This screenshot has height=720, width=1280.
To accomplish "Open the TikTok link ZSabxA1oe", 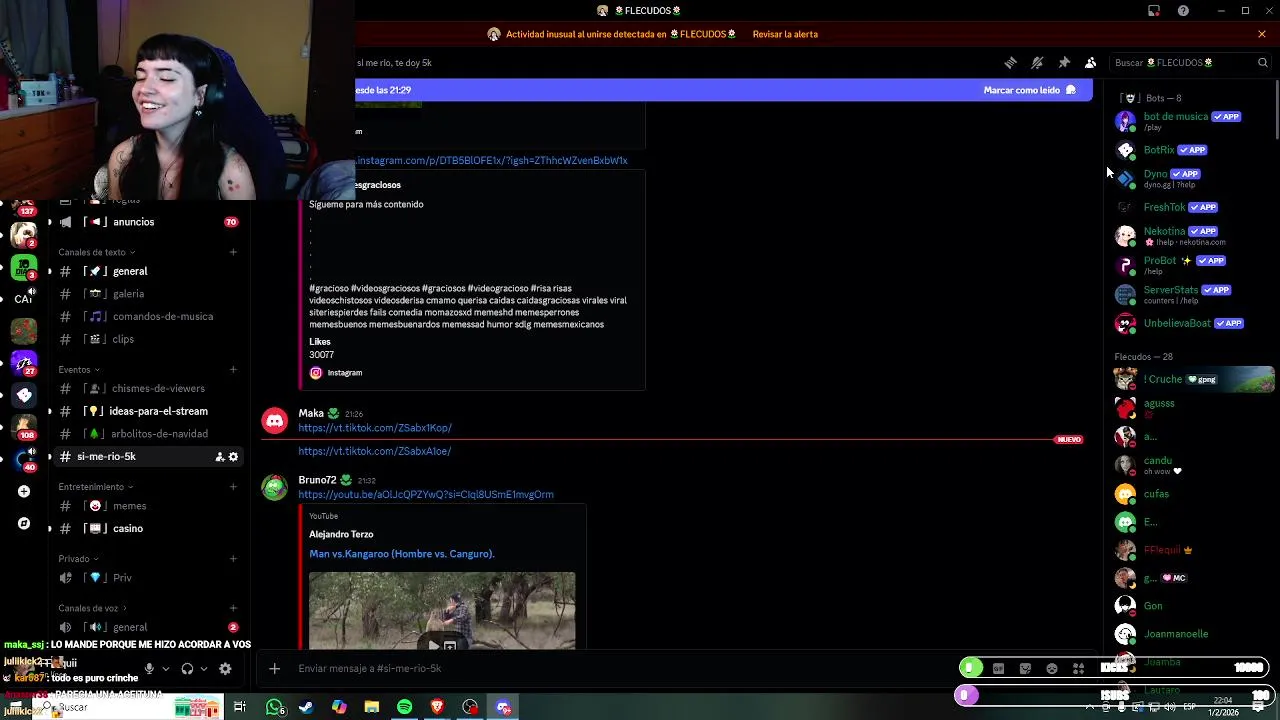I will pyautogui.click(x=374, y=451).
